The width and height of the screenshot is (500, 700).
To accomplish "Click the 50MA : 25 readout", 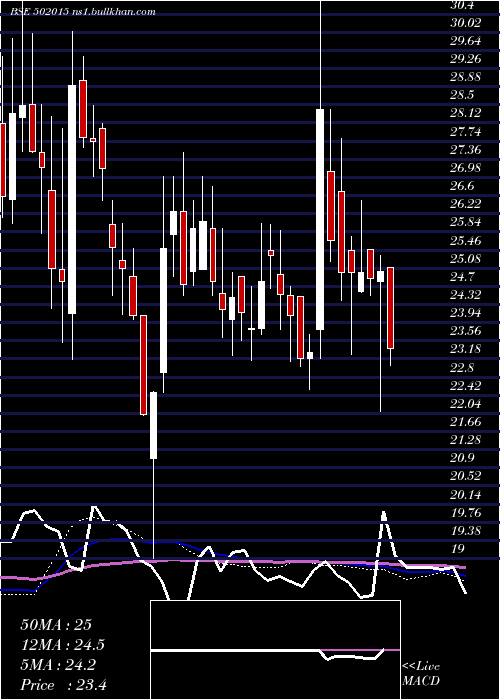I will pos(56,625).
